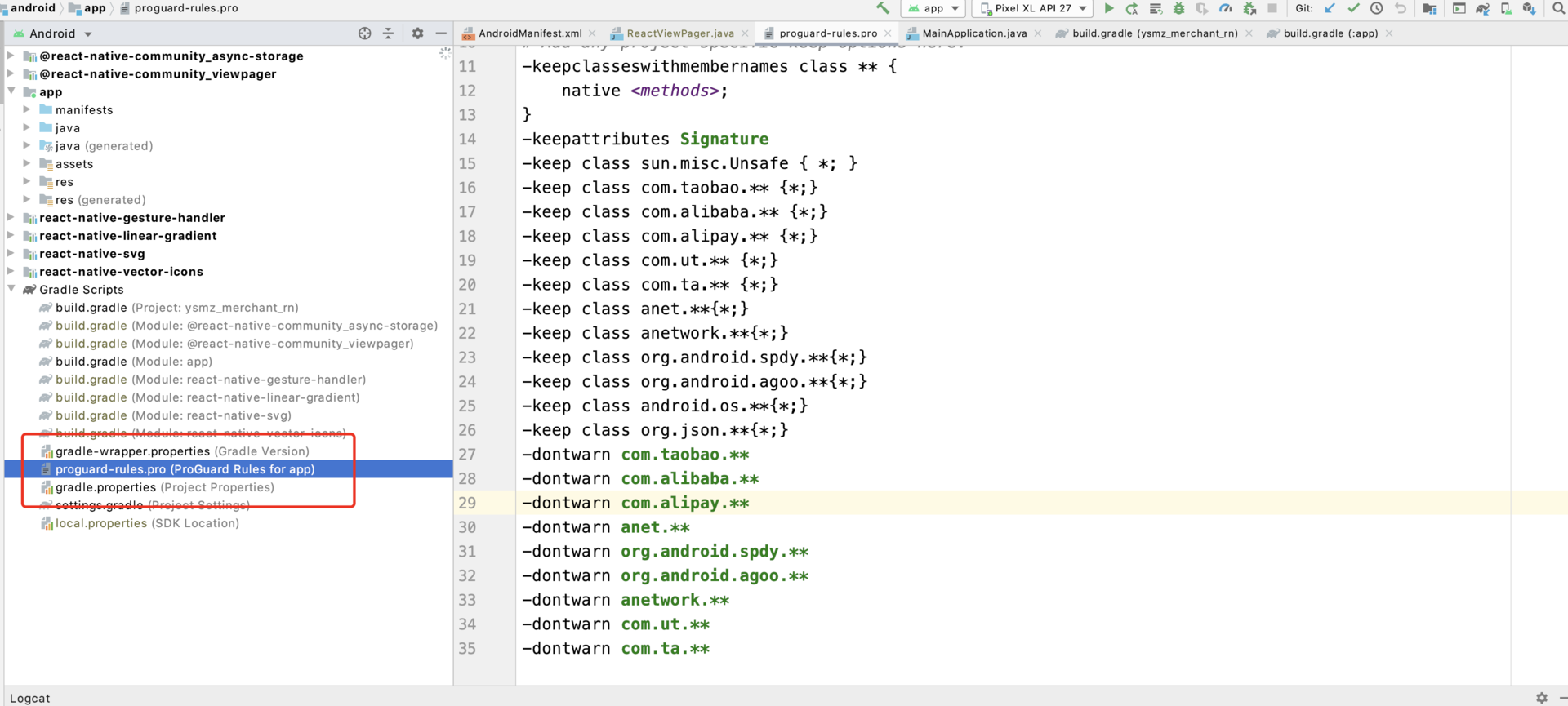Click the Apply Code Changes icon
The image size is (1568, 706).
click(1156, 8)
